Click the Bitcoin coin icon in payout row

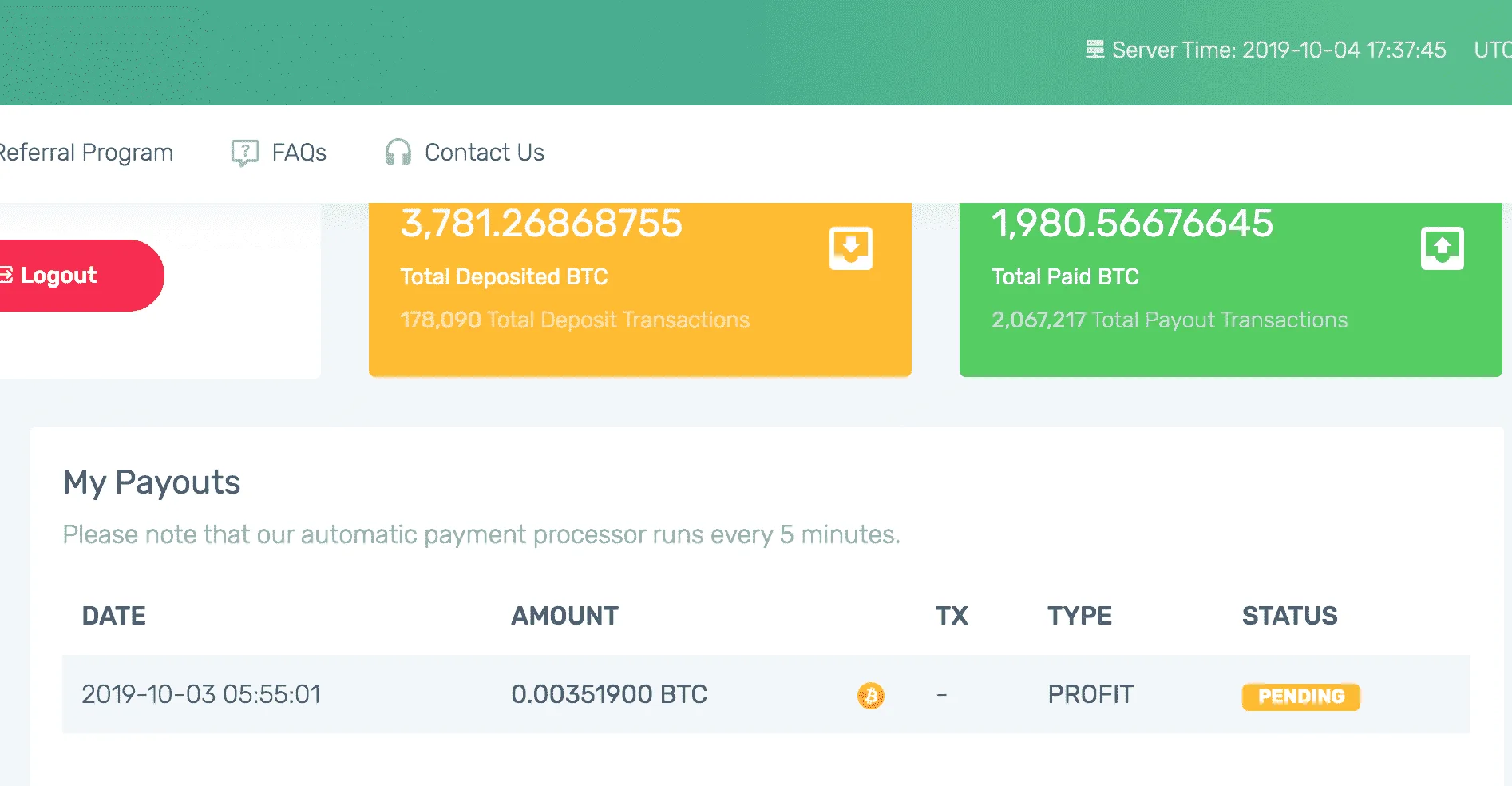click(871, 696)
